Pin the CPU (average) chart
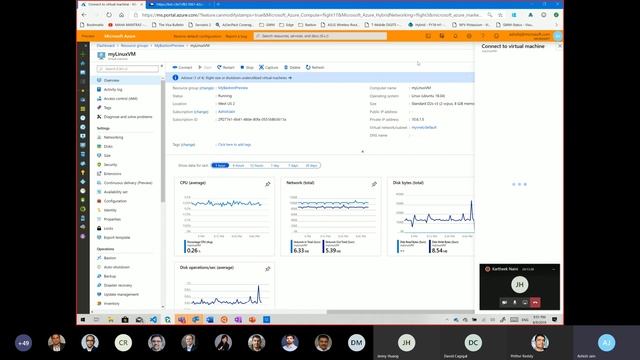640x360 pixels. pyautogui.click(x=268, y=184)
